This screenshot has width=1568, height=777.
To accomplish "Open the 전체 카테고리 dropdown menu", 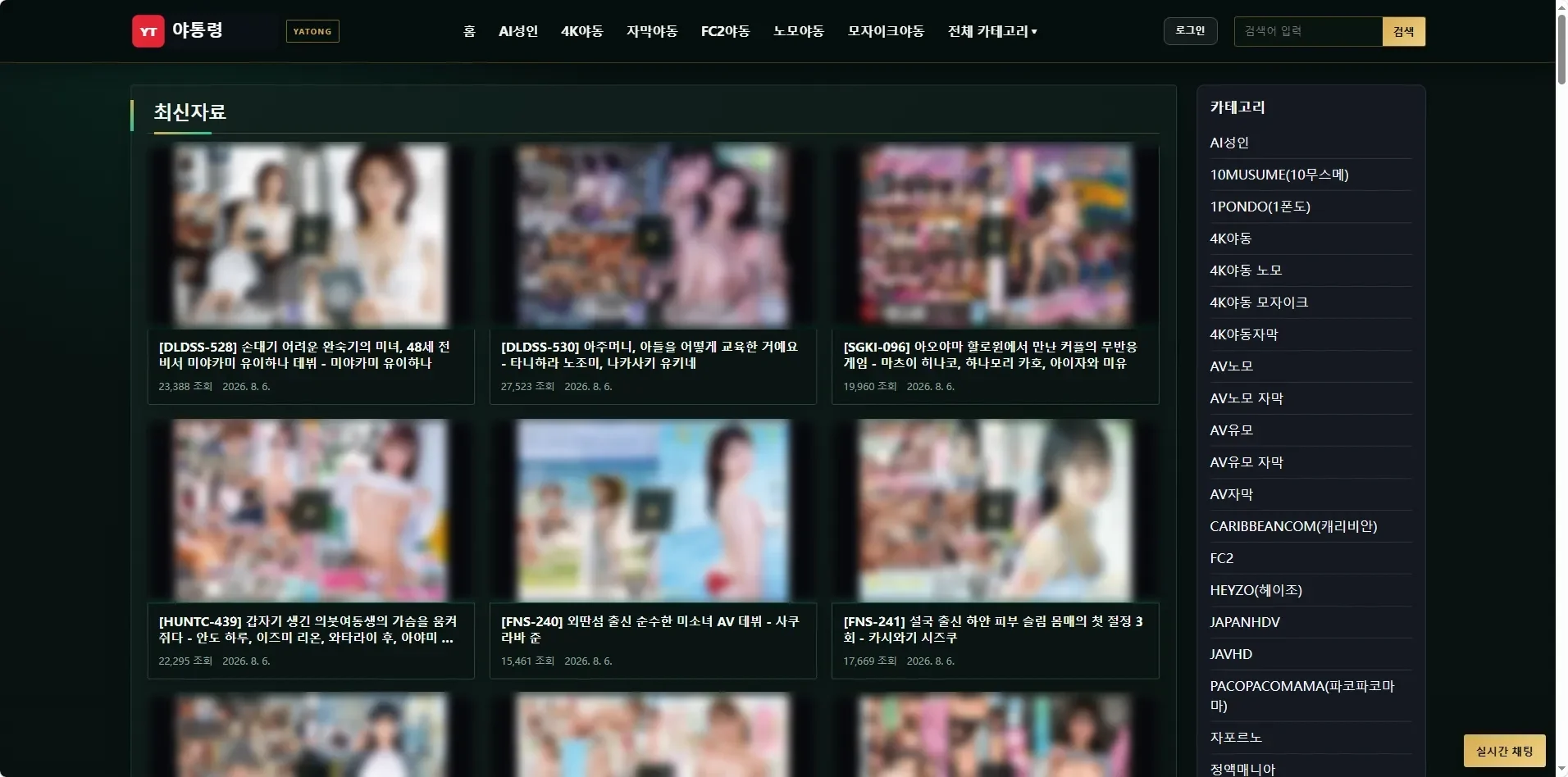I will click(x=992, y=31).
